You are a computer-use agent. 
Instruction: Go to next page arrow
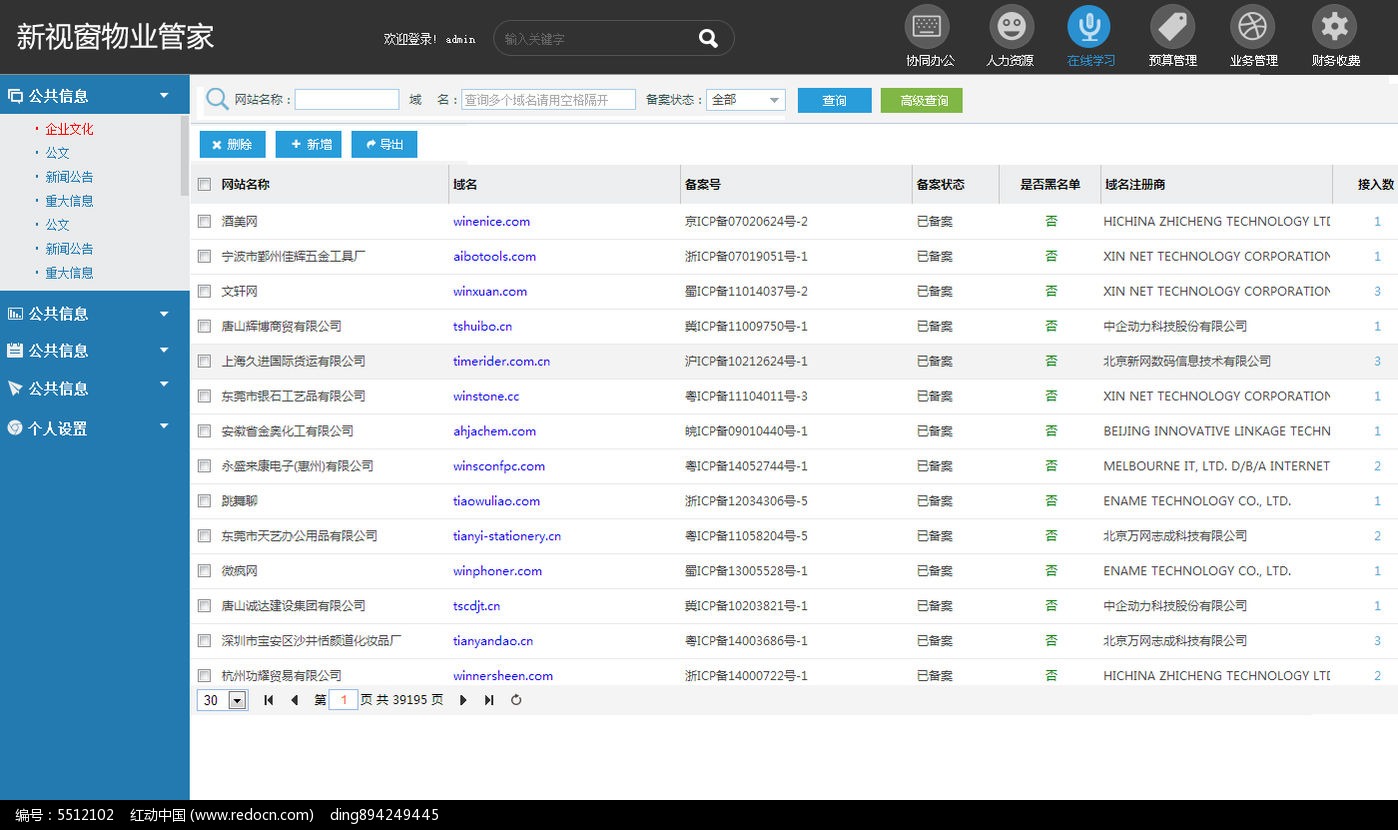point(463,700)
